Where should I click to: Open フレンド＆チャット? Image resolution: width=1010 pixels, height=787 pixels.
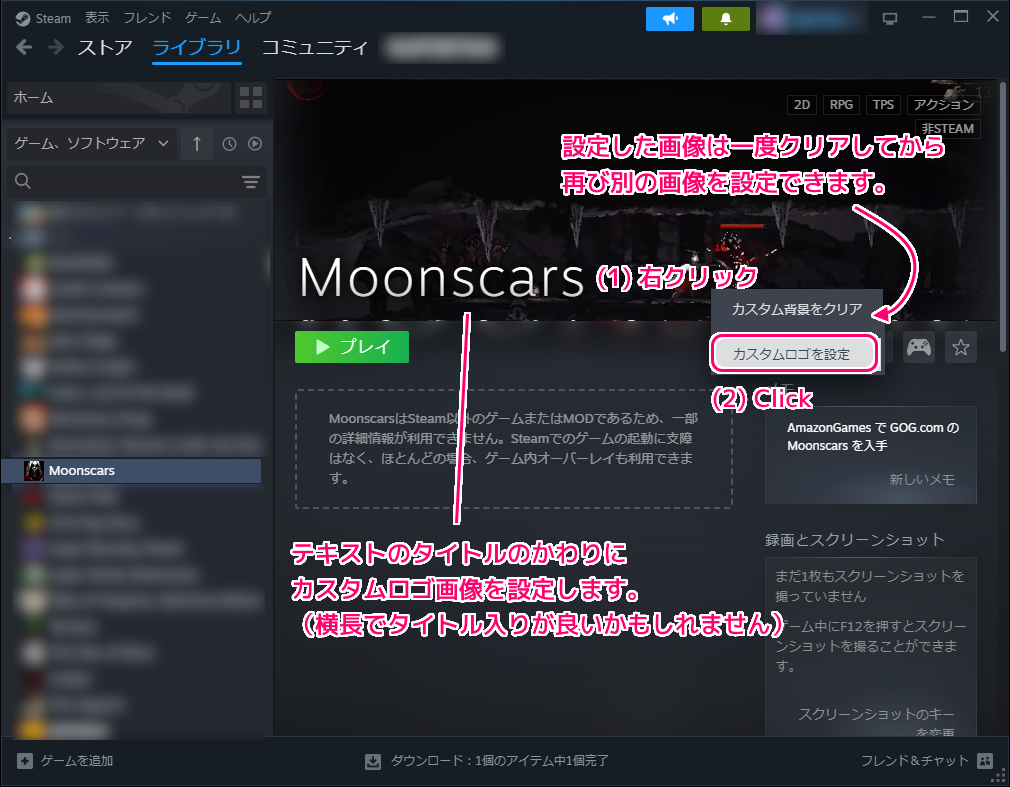(x=915, y=761)
